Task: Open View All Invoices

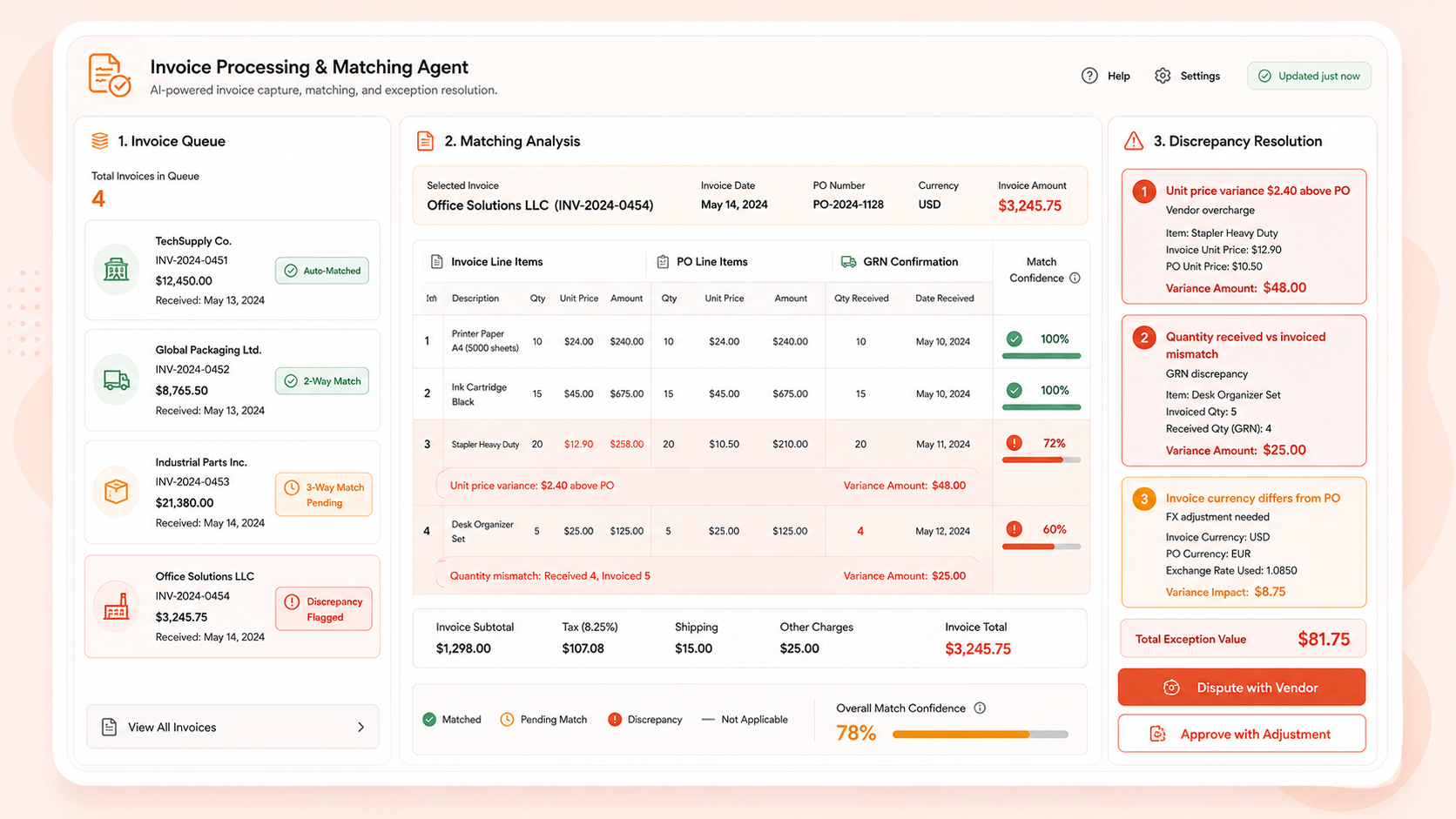Action: 233,727
